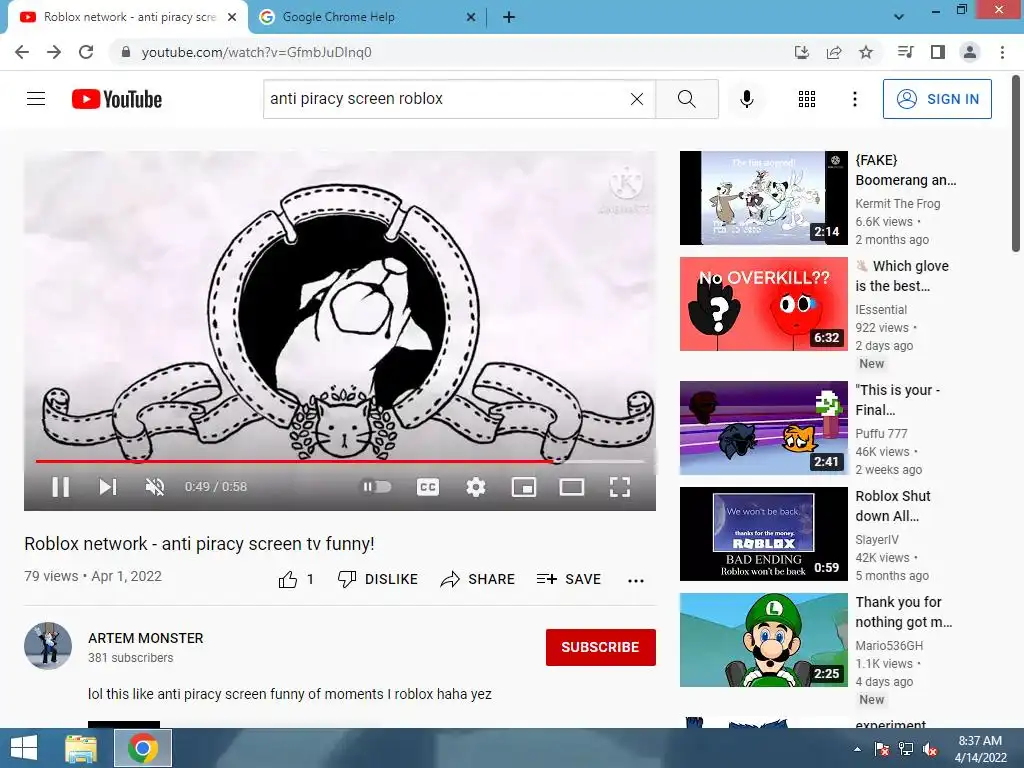
Task: Open ARTEM MONSTER channel name link
Action: coord(146,638)
